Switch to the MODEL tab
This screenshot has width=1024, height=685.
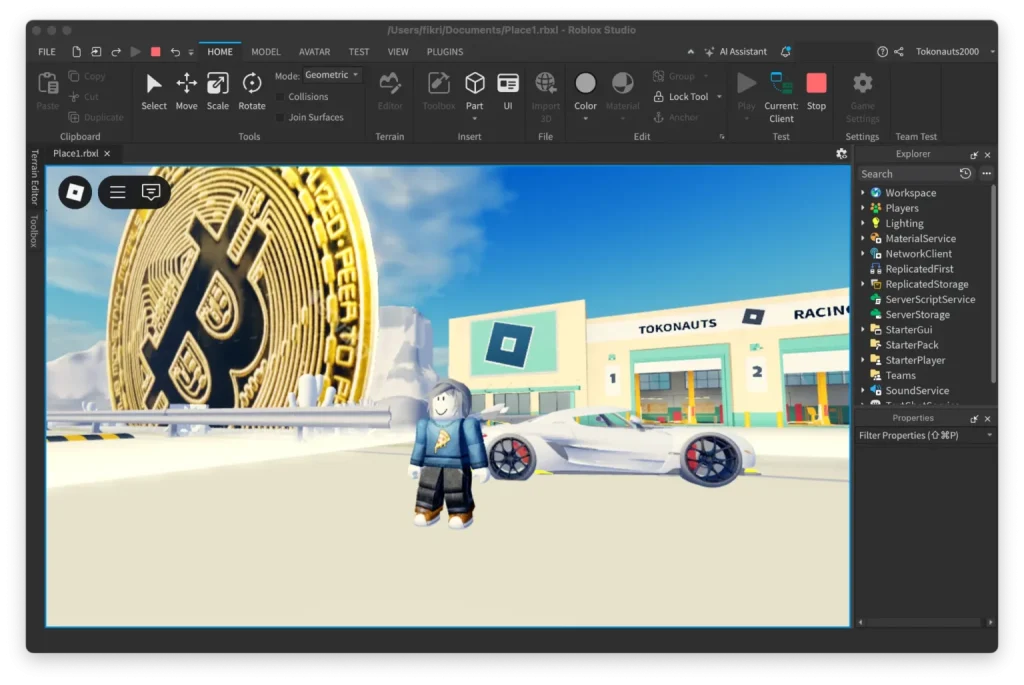(x=266, y=52)
